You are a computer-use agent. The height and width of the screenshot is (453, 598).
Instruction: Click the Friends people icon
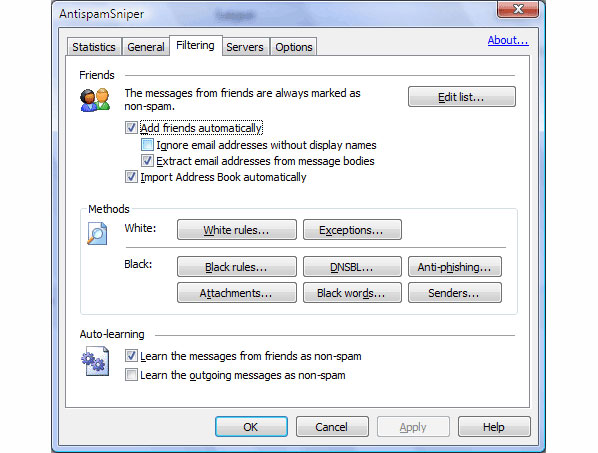(95, 100)
